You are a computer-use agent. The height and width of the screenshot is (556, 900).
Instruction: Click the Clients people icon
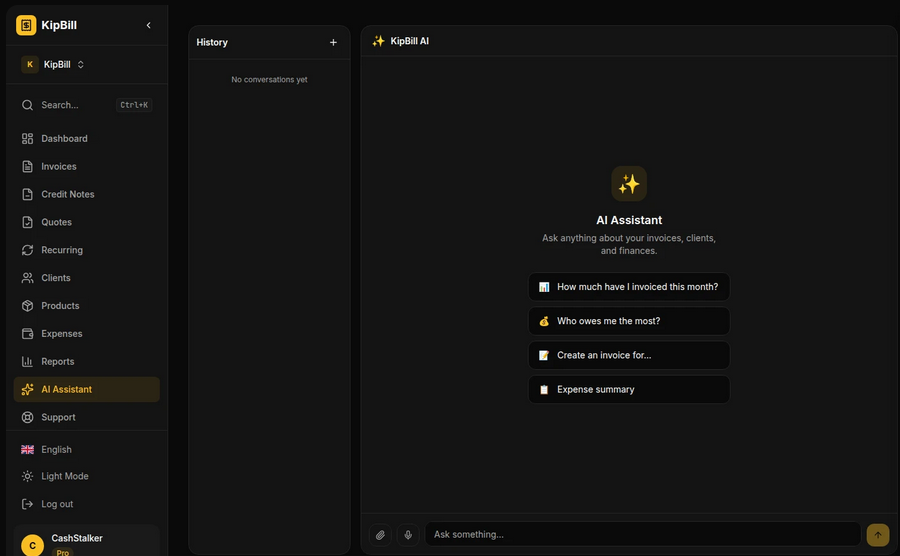tap(27, 278)
